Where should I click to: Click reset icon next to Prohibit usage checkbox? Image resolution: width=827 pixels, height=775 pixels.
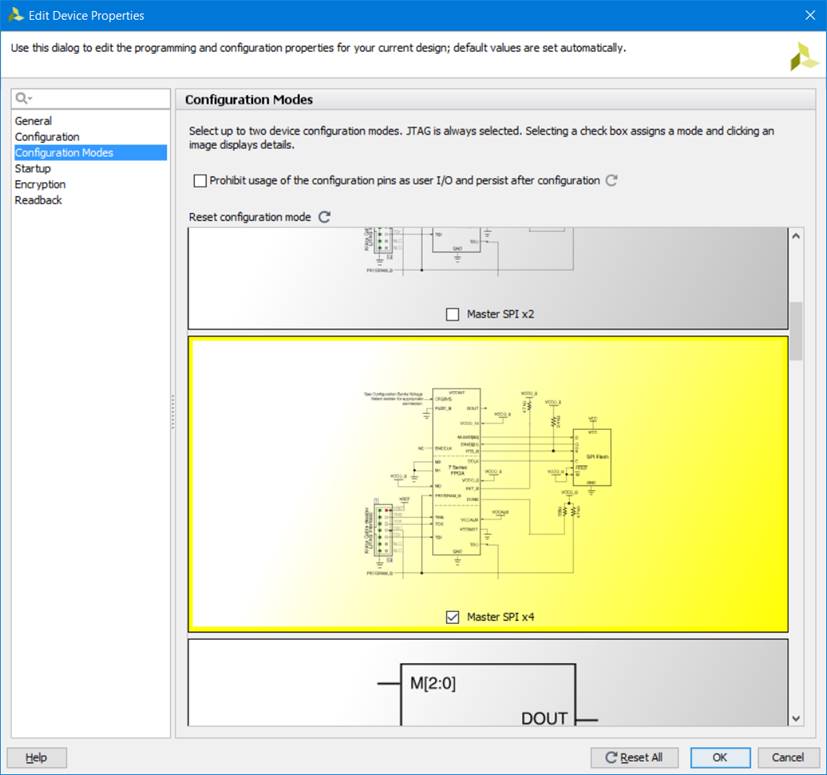(612, 181)
